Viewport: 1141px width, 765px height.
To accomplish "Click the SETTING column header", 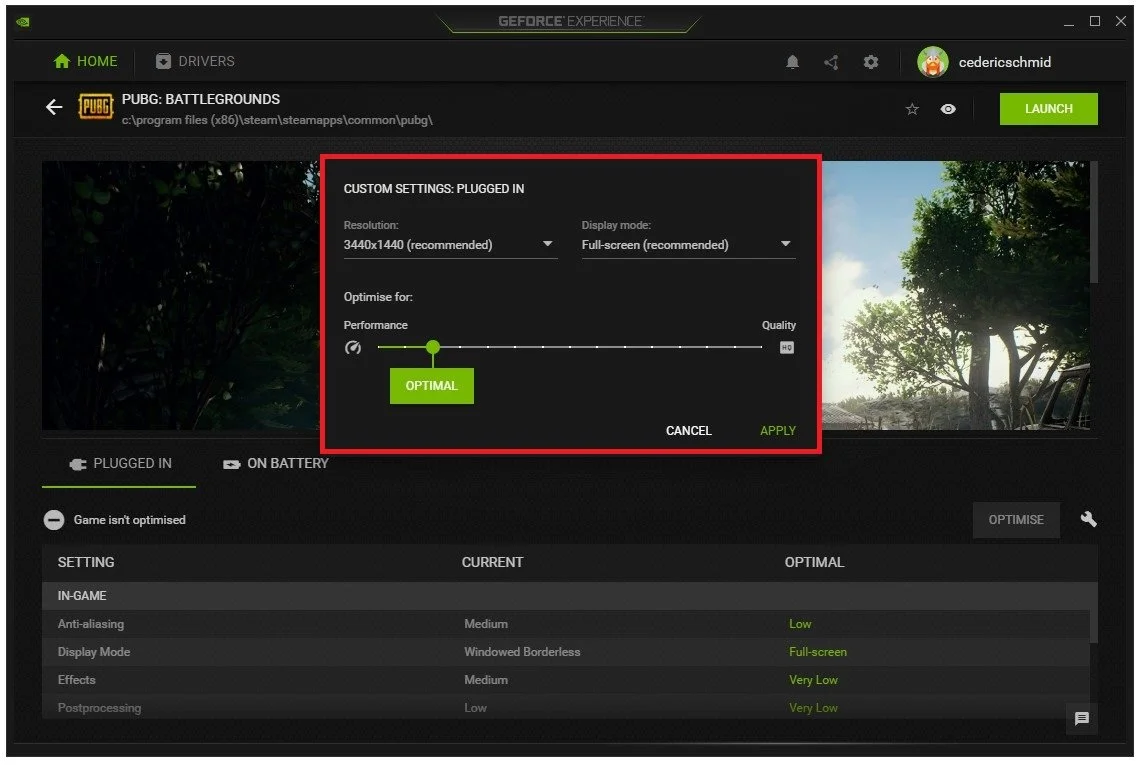I will click(x=86, y=563).
